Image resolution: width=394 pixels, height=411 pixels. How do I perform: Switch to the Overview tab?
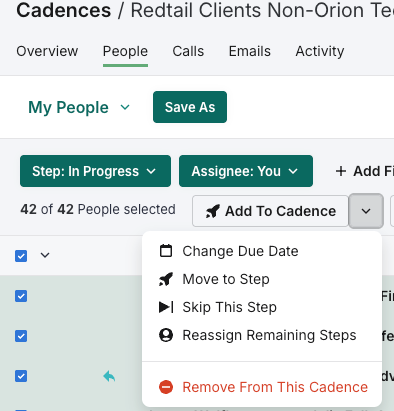point(47,51)
